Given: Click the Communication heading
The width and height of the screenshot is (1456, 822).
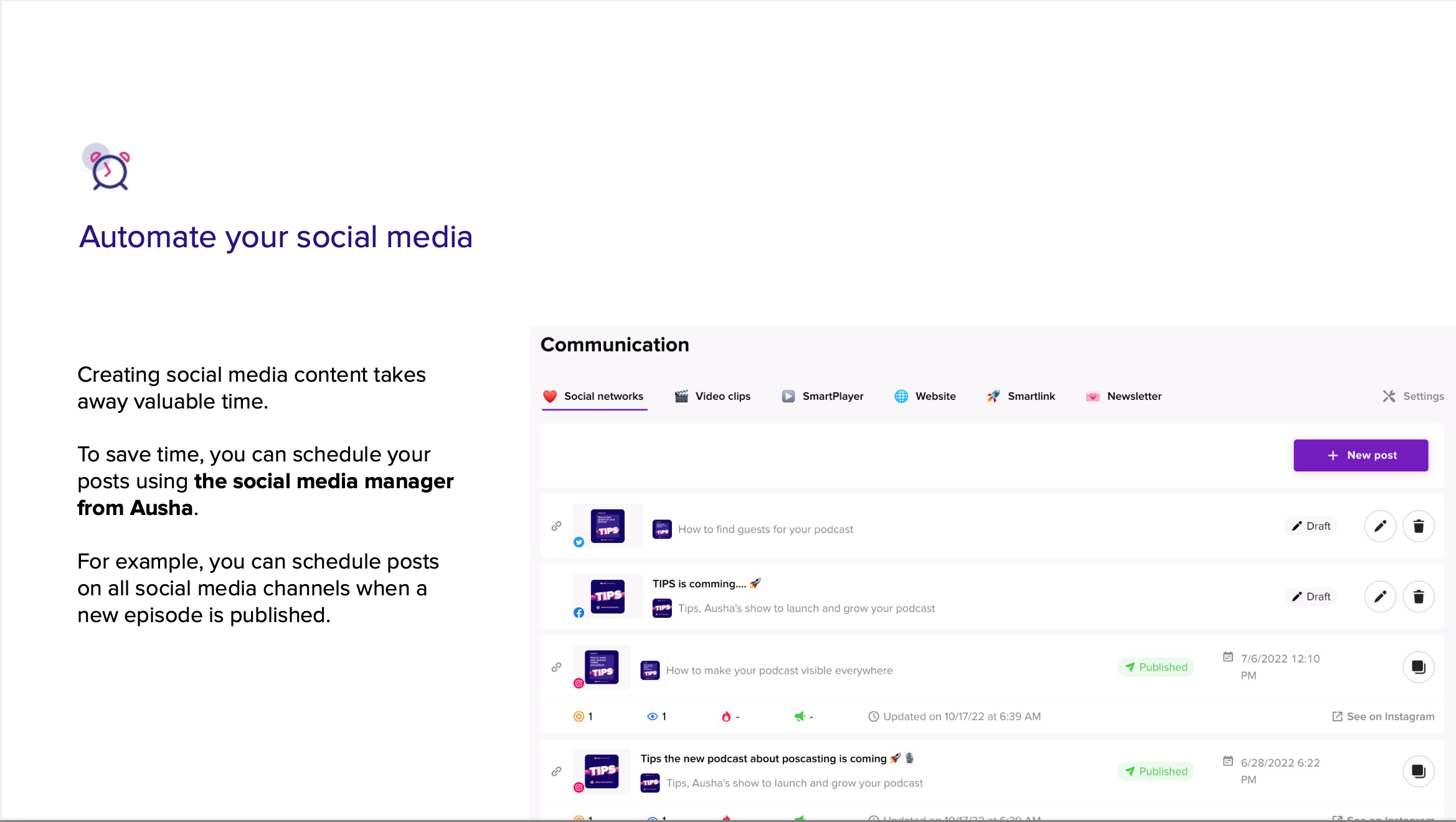Looking at the screenshot, I should (x=615, y=344).
